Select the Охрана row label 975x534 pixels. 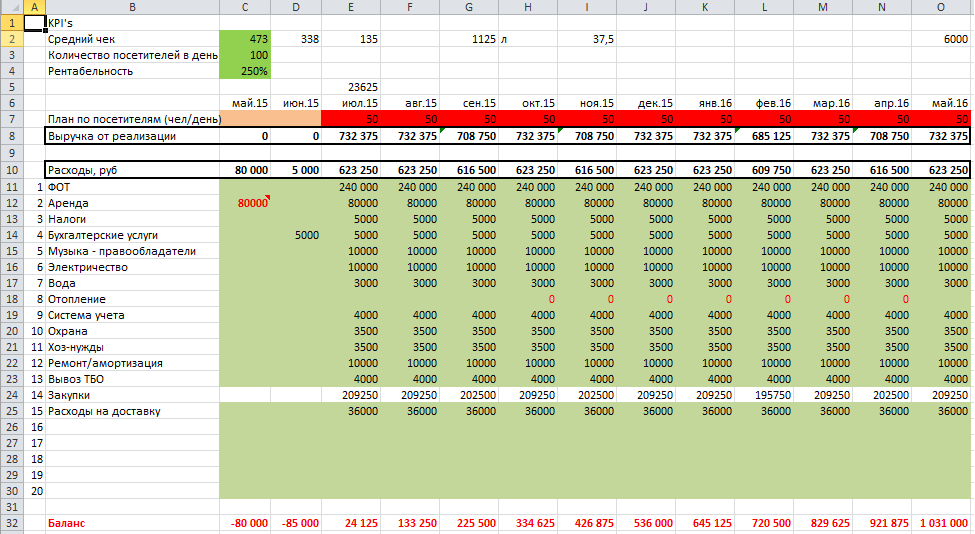[132, 331]
